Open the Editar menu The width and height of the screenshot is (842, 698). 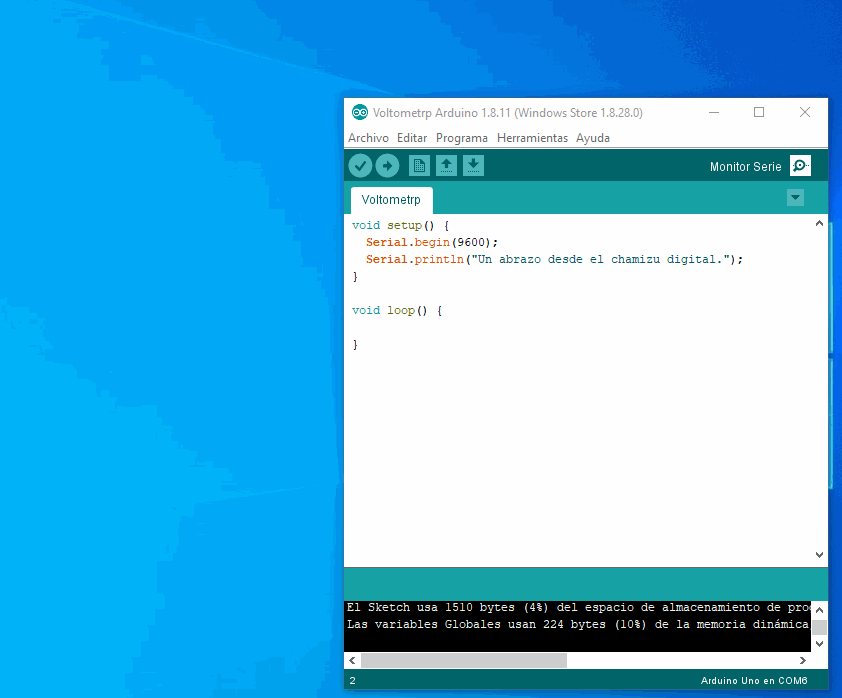(412, 138)
